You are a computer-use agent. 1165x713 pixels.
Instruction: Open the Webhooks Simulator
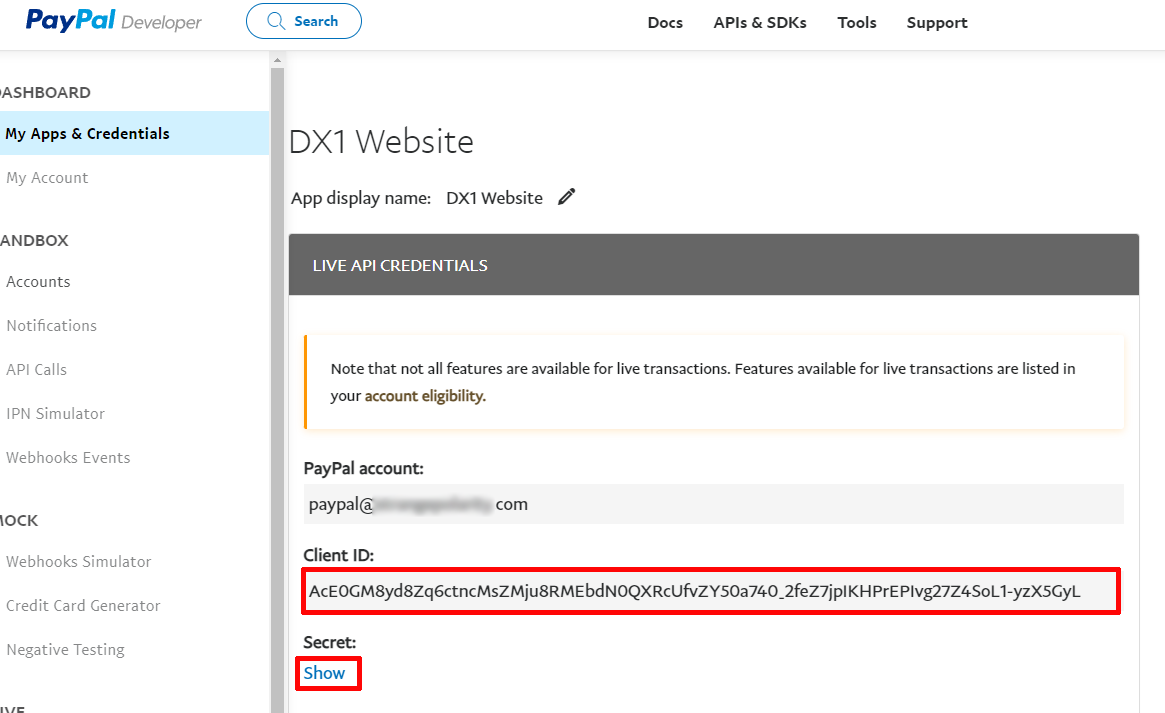click(x=79, y=561)
